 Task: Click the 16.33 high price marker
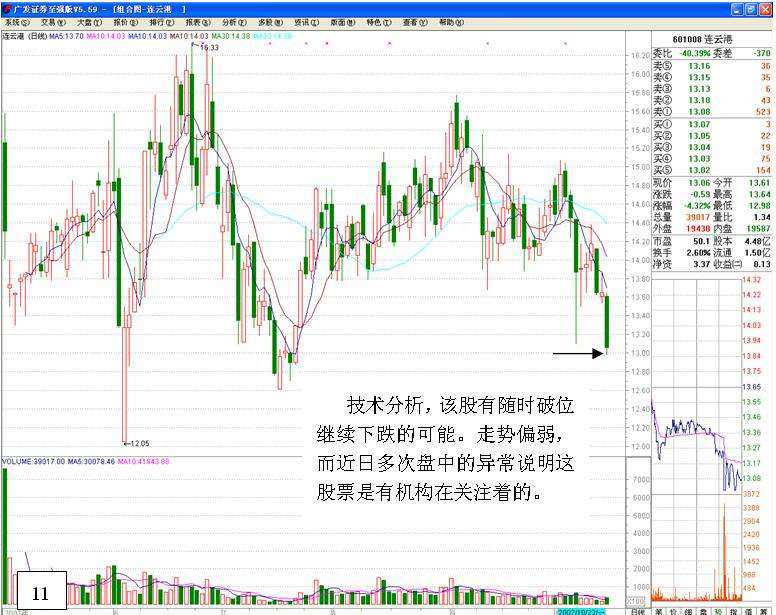tap(209, 47)
